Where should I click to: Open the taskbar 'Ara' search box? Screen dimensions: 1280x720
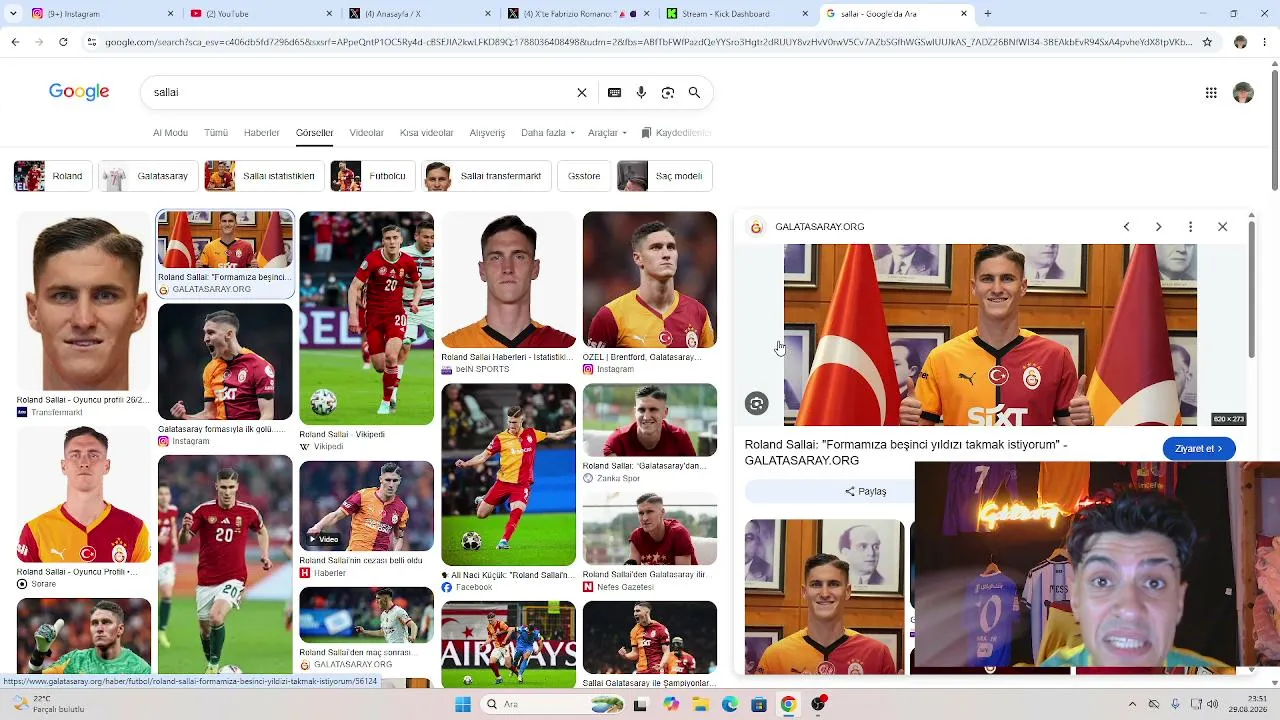[x=550, y=704]
